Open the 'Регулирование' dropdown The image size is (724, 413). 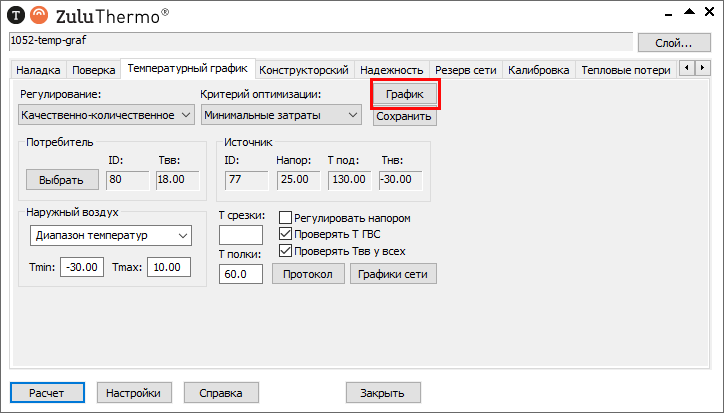click(x=106, y=116)
